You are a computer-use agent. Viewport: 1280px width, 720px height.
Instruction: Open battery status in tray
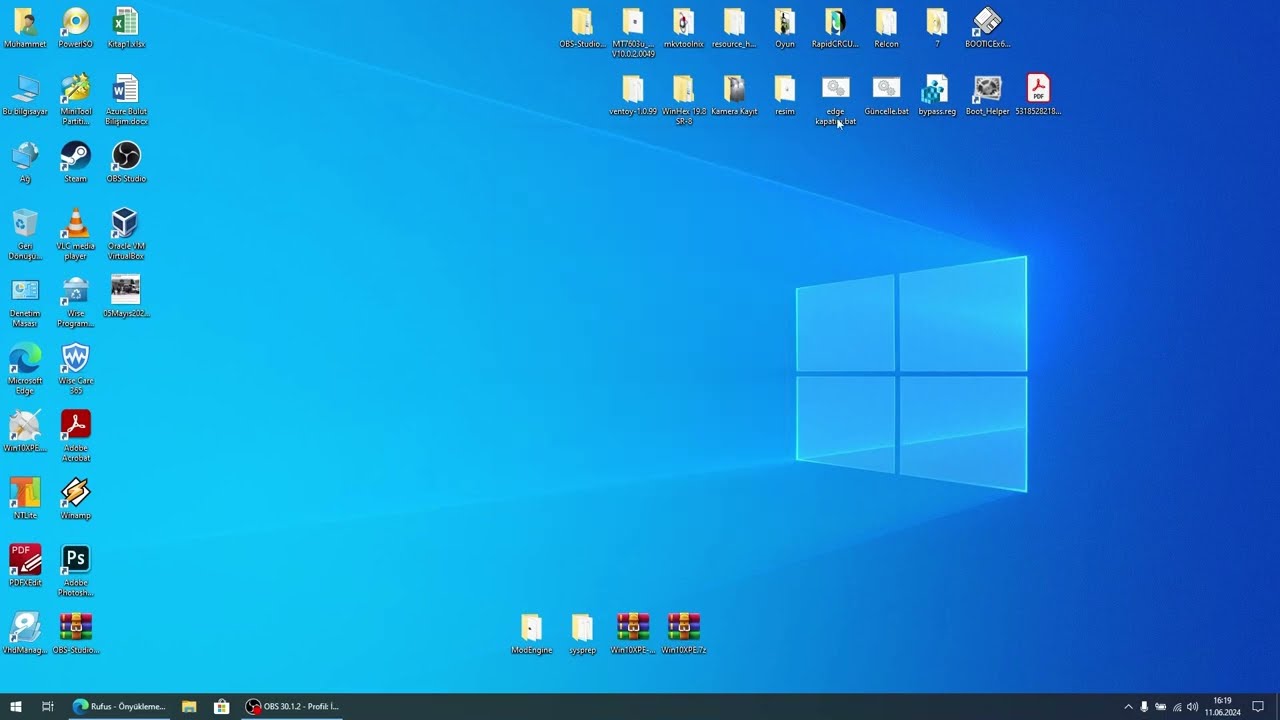(x=1160, y=707)
